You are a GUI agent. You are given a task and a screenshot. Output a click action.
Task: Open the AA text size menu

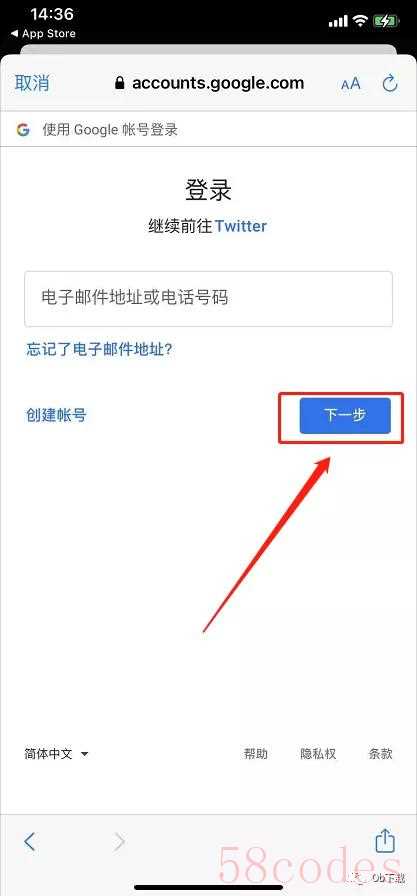click(351, 84)
